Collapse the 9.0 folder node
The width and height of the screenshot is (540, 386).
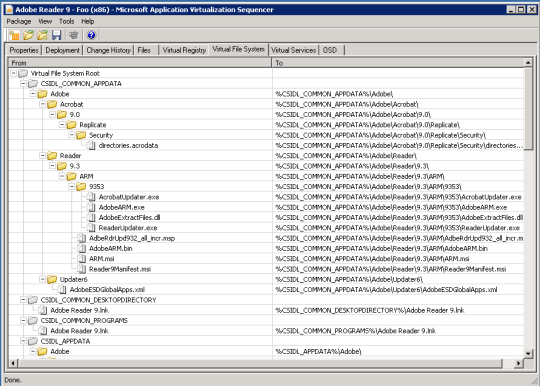pos(52,115)
